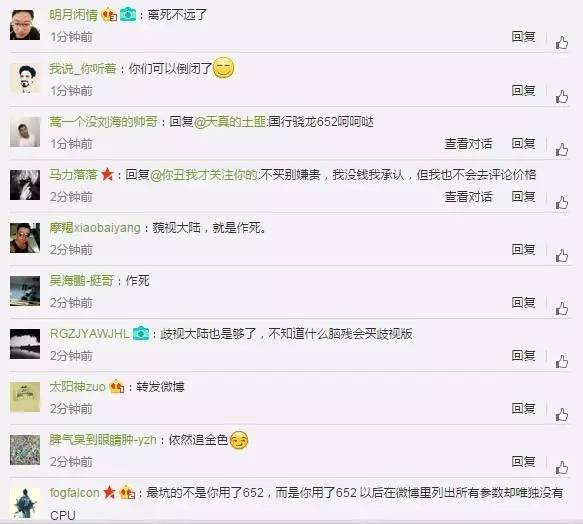Like the comment by 我说_你听着
The height and width of the screenshot is (524, 583).
tap(562, 97)
